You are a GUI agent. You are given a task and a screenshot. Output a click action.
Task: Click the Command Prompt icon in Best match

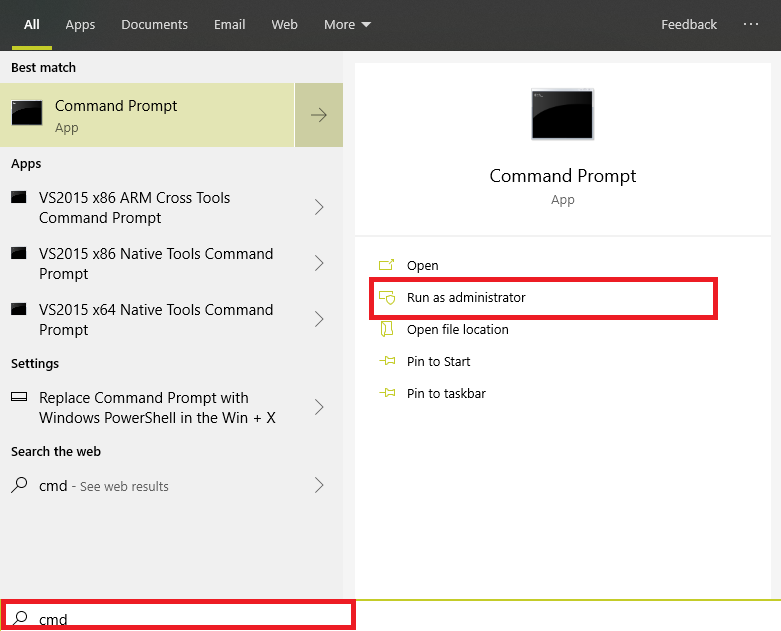27,114
